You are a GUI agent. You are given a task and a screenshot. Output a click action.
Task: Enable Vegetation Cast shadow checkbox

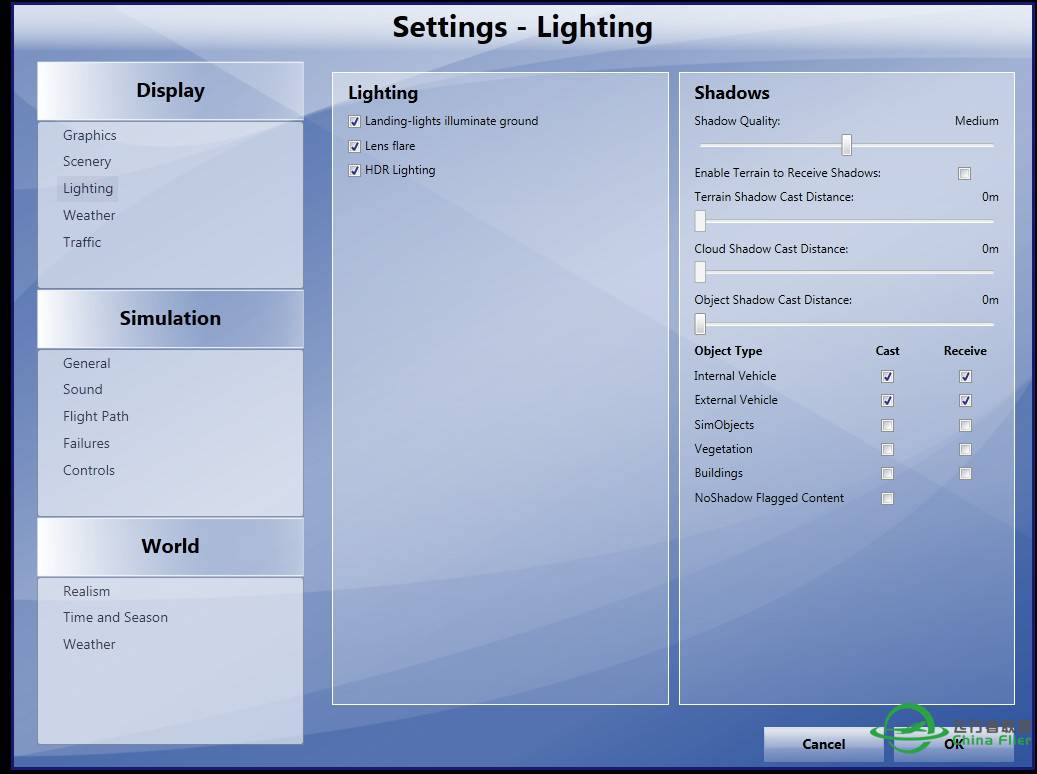[887, 450]
